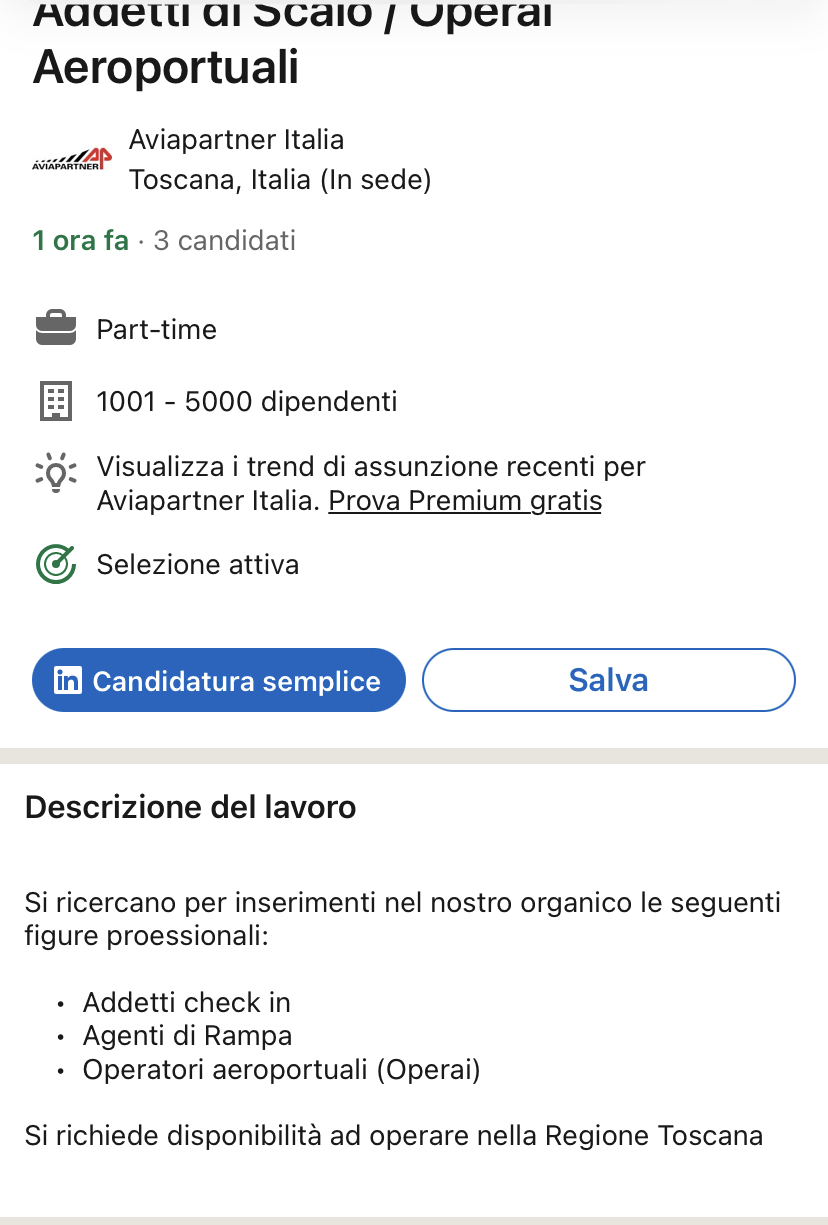The image size is (828, 1225).
Task: Click the Toscana, Italia (In sede) location
Action: click(280, 180)
